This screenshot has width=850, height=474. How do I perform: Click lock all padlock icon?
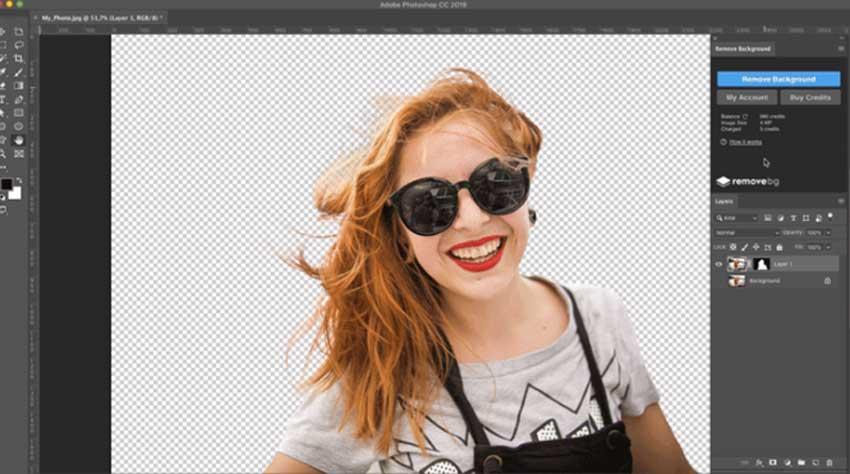[780, 247]
